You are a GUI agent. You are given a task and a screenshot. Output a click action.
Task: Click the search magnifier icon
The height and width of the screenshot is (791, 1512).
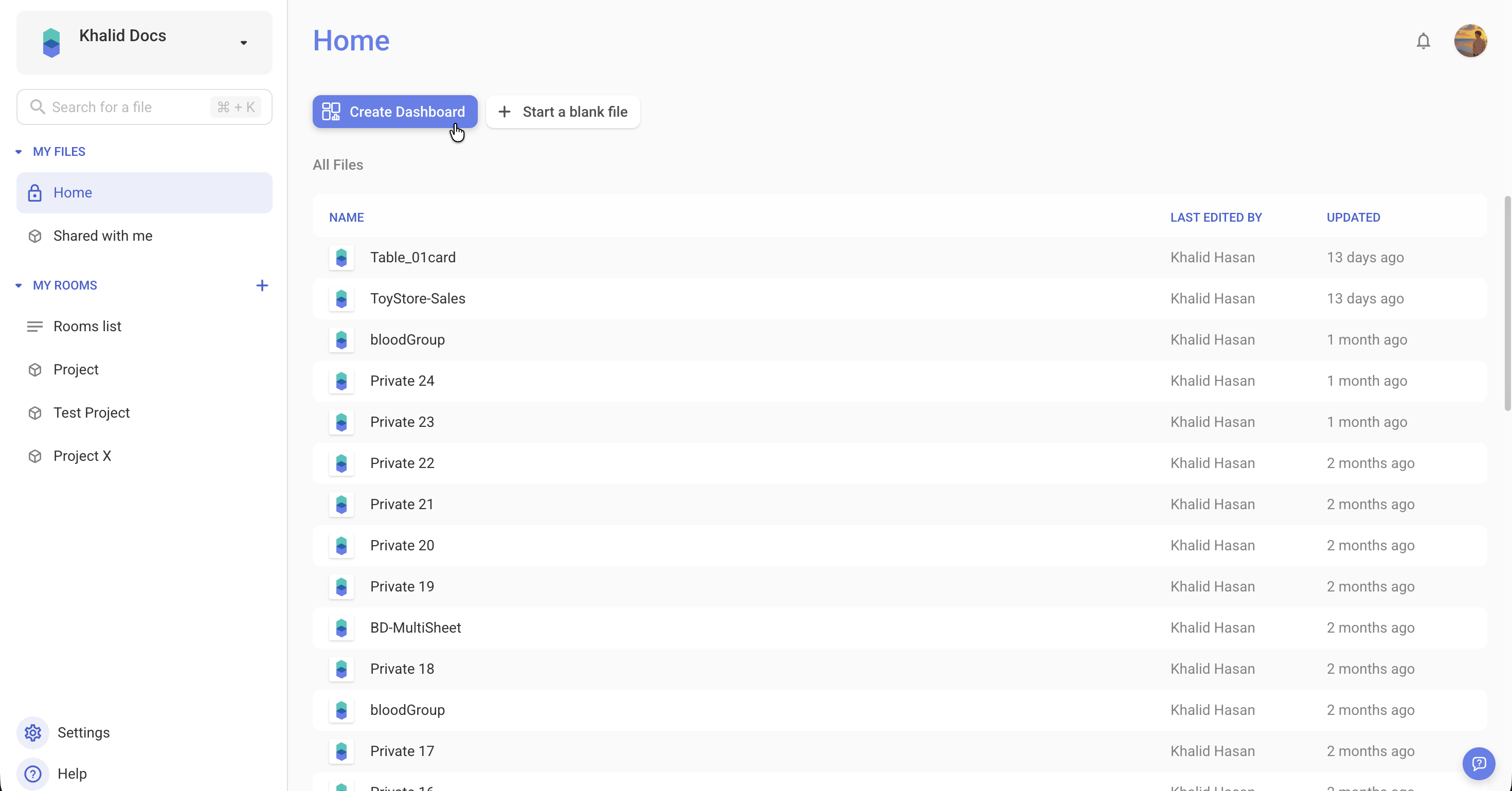pyautogui.click(x=38, y=107)
